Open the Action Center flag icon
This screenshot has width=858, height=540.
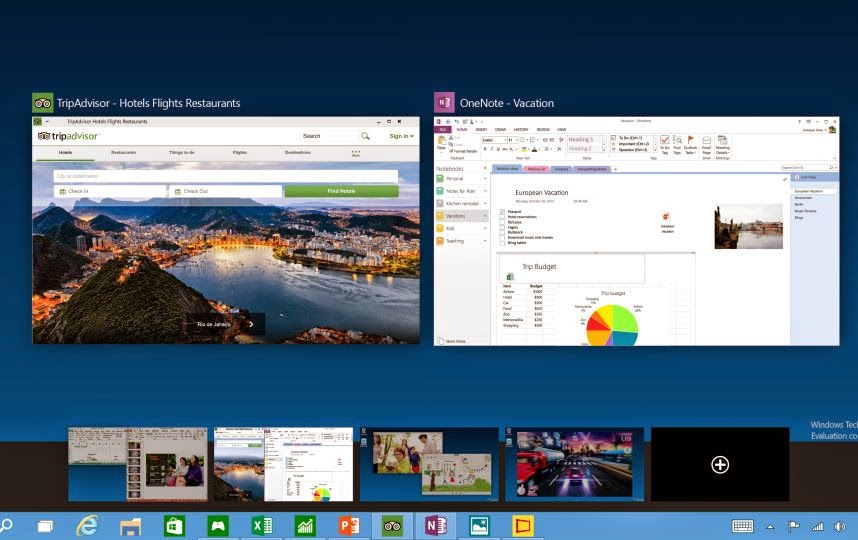pos(793,527)
